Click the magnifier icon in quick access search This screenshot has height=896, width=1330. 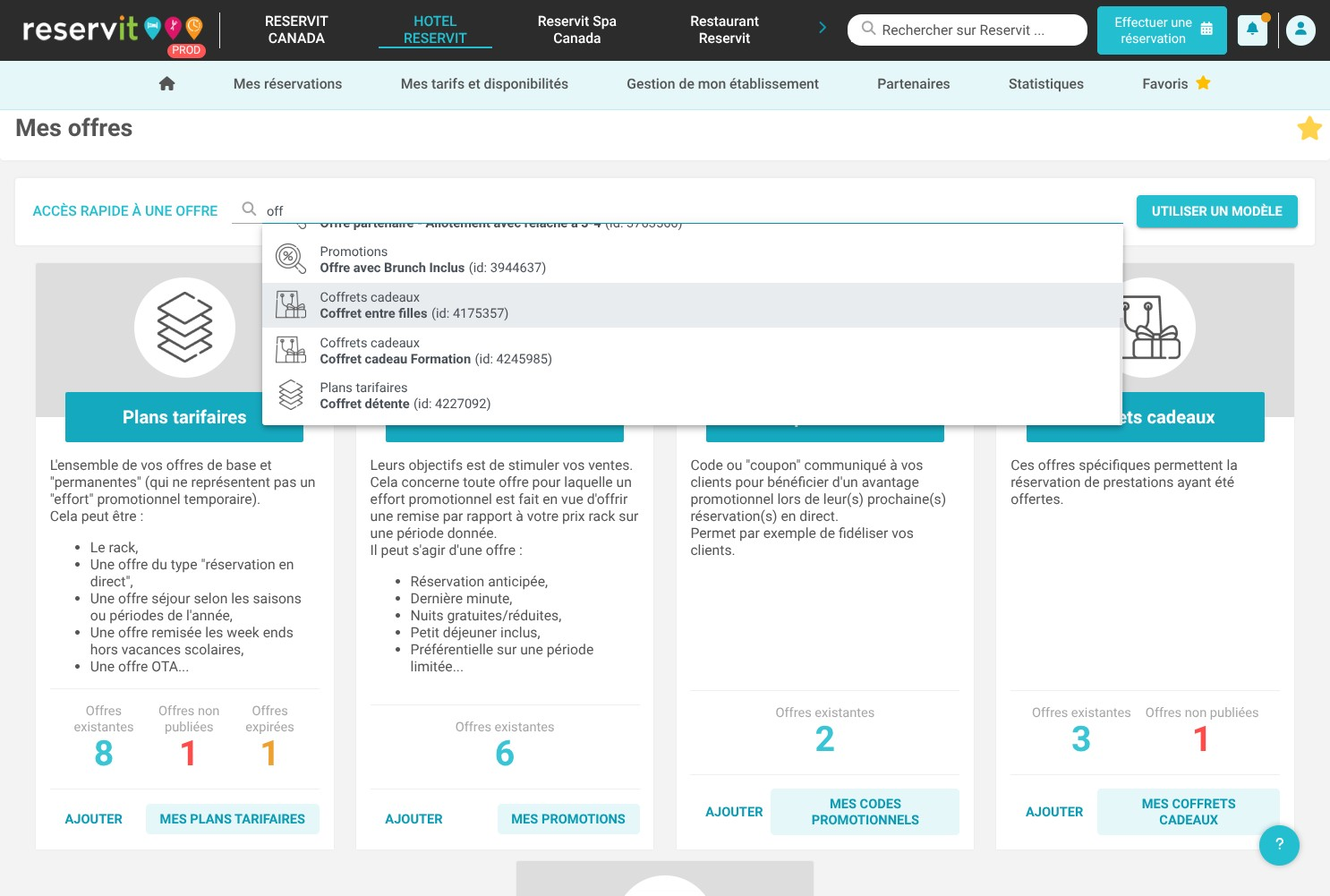(249, 209)
